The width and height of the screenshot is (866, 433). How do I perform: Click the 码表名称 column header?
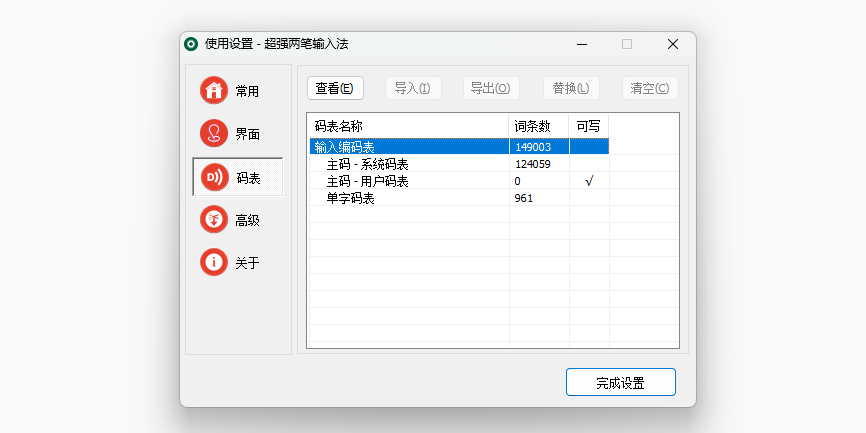tap(339, 126)
